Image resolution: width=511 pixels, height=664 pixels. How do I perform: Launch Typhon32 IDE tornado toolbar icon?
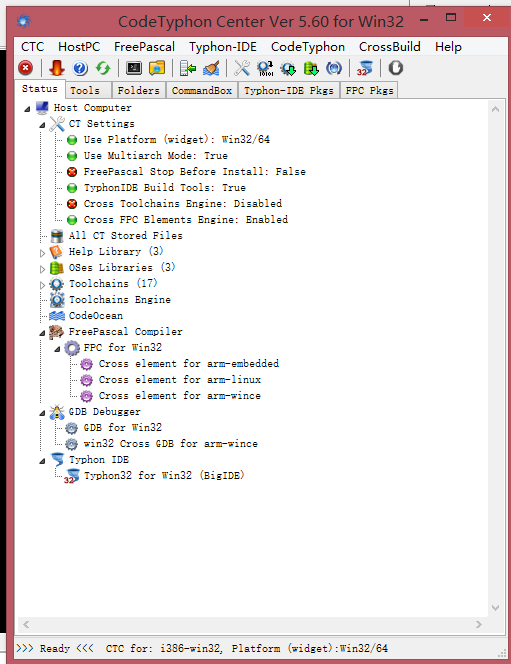pyautogui.click(x=365, y=68)
